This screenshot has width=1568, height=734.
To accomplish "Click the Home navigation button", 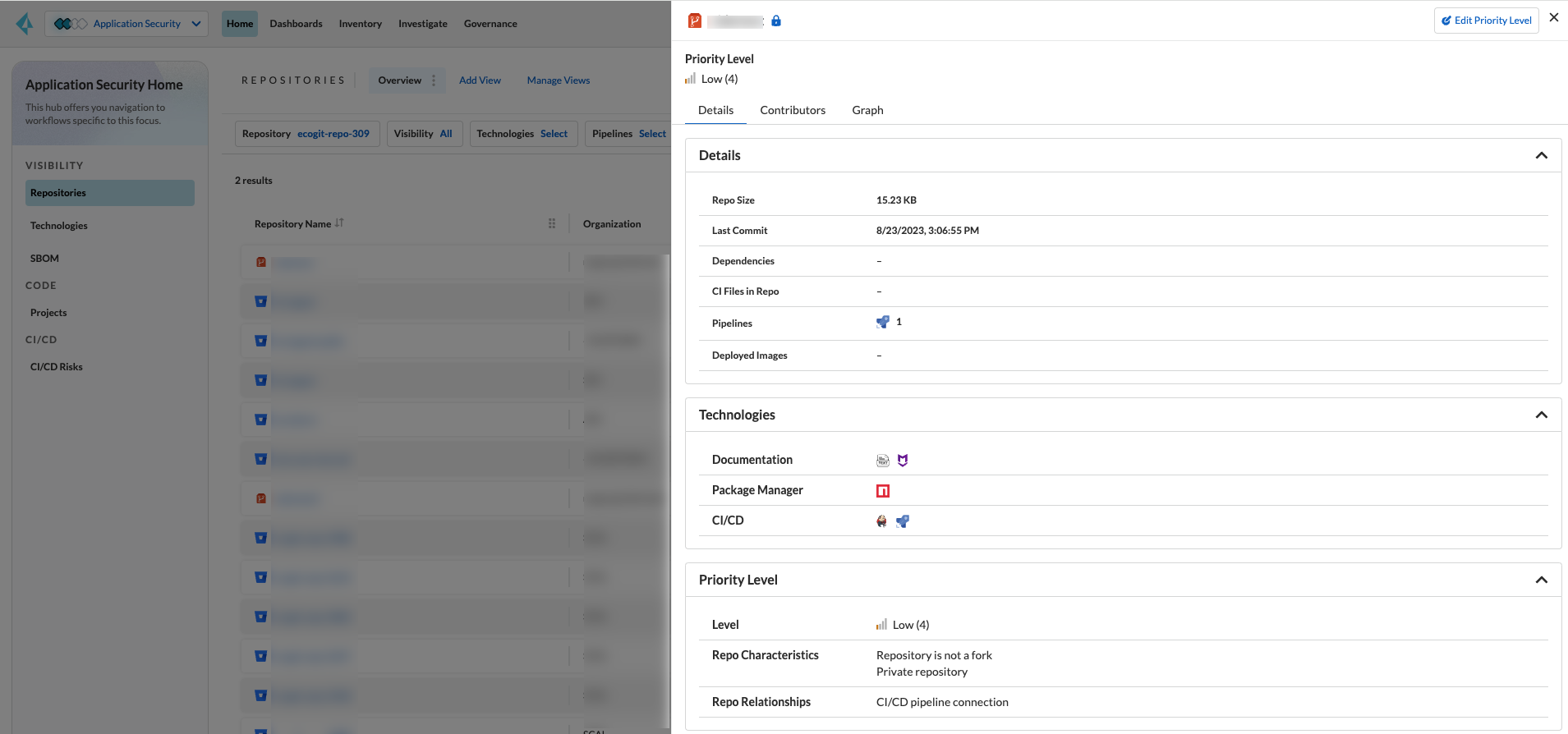I will (240, 24).
